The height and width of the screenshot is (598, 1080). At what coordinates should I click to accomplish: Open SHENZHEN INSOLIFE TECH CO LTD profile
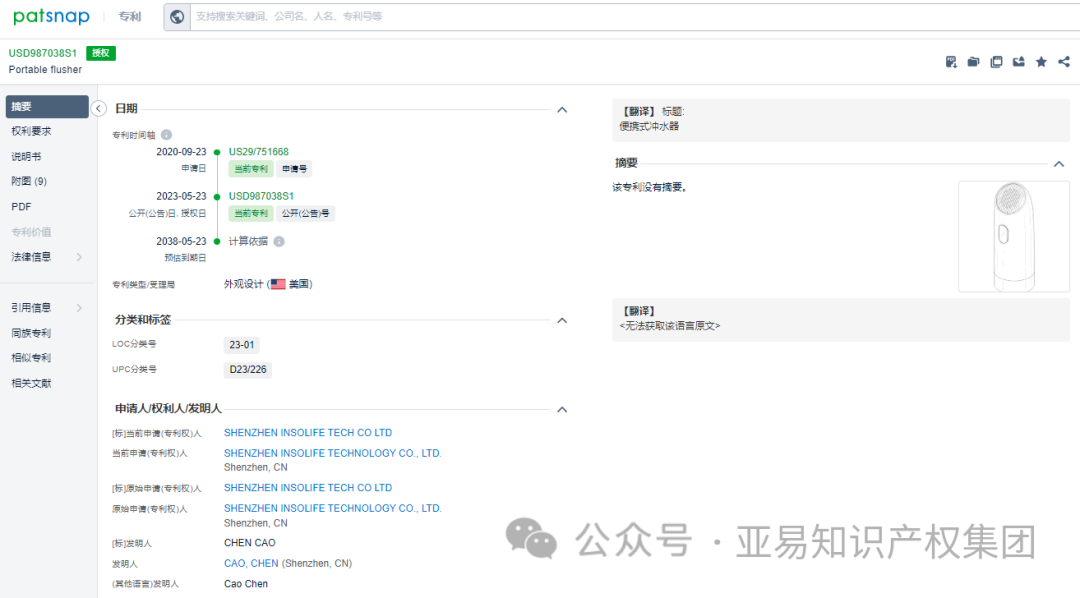(x=308, y=432)
